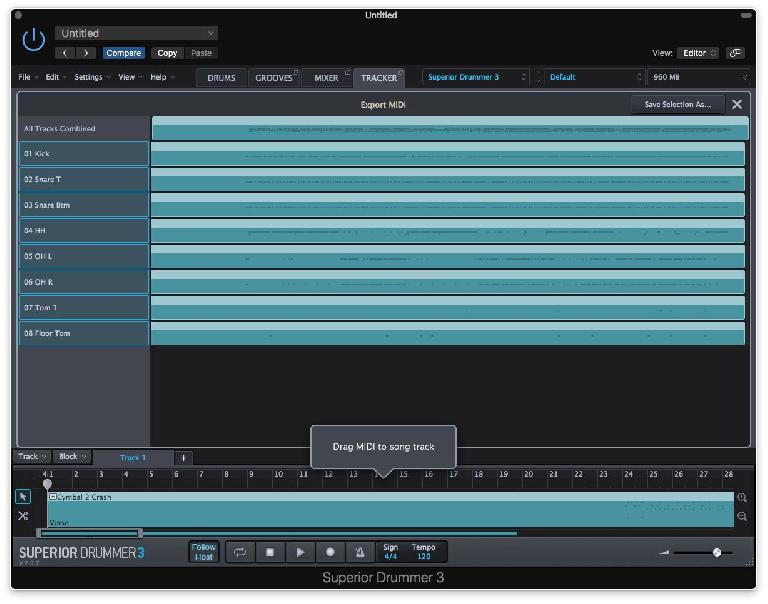768x604 pixels.
Task: Click the 08 Floor Tom MIDI region
Action: click(448, 333)
